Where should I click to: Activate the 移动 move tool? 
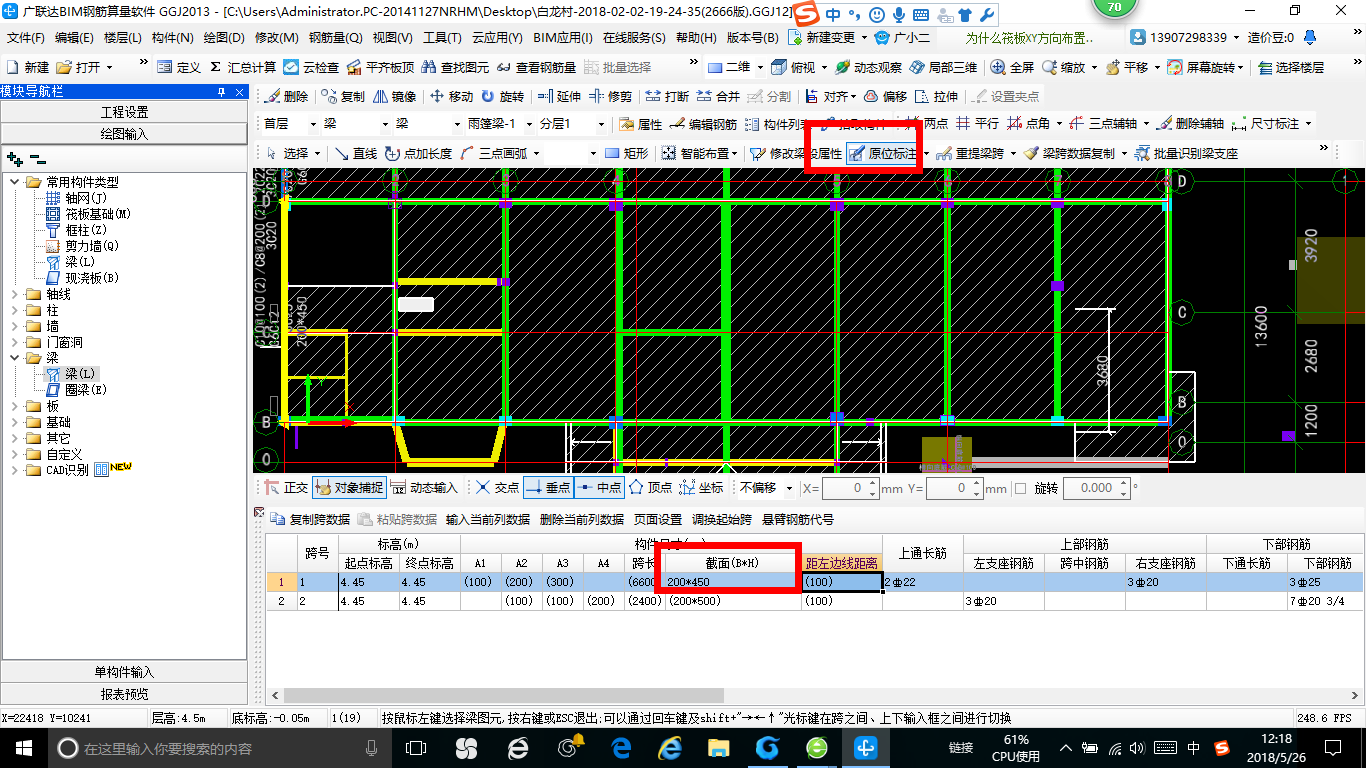pyautogui.click(x=451, y=97)
